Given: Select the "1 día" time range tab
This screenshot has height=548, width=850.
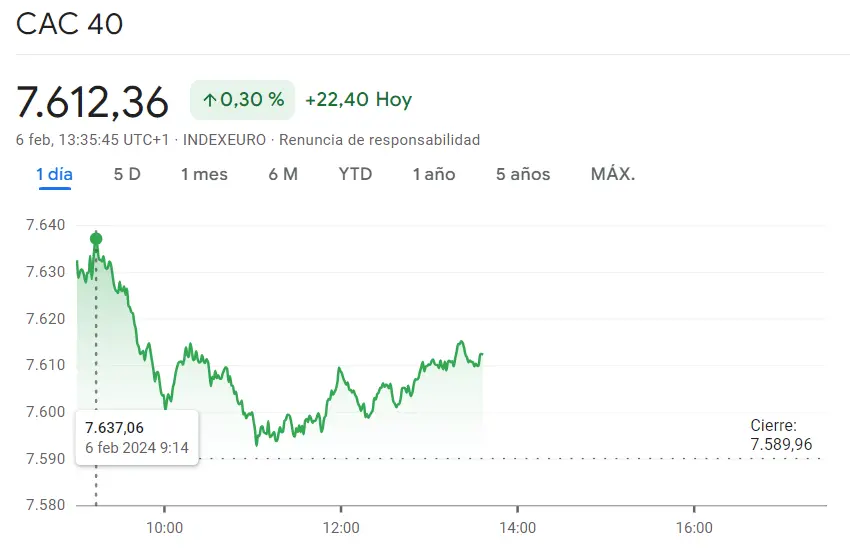Looking at the screenshot, I should [54, 174].
